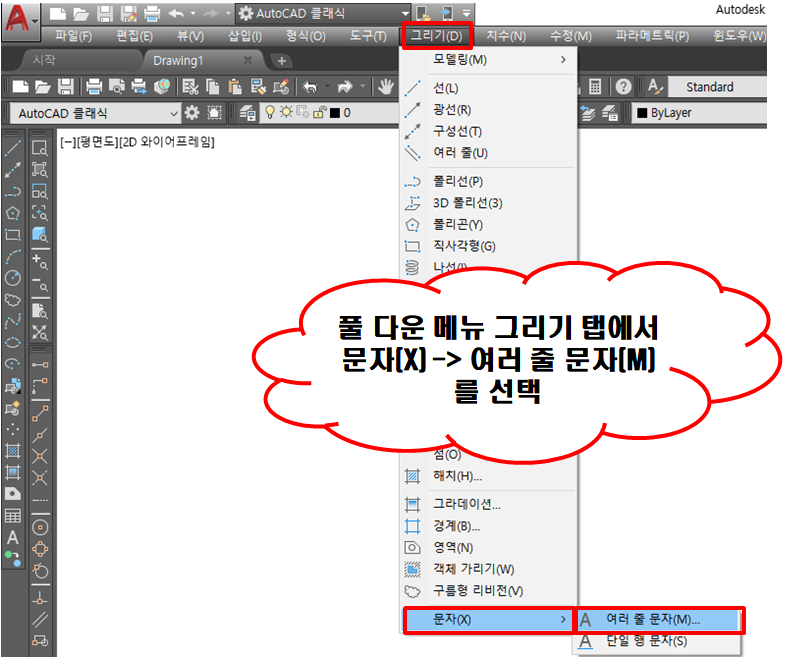Click the Zoom In plus magnifier icon
791x660 pixels.
tap(40, 262)
